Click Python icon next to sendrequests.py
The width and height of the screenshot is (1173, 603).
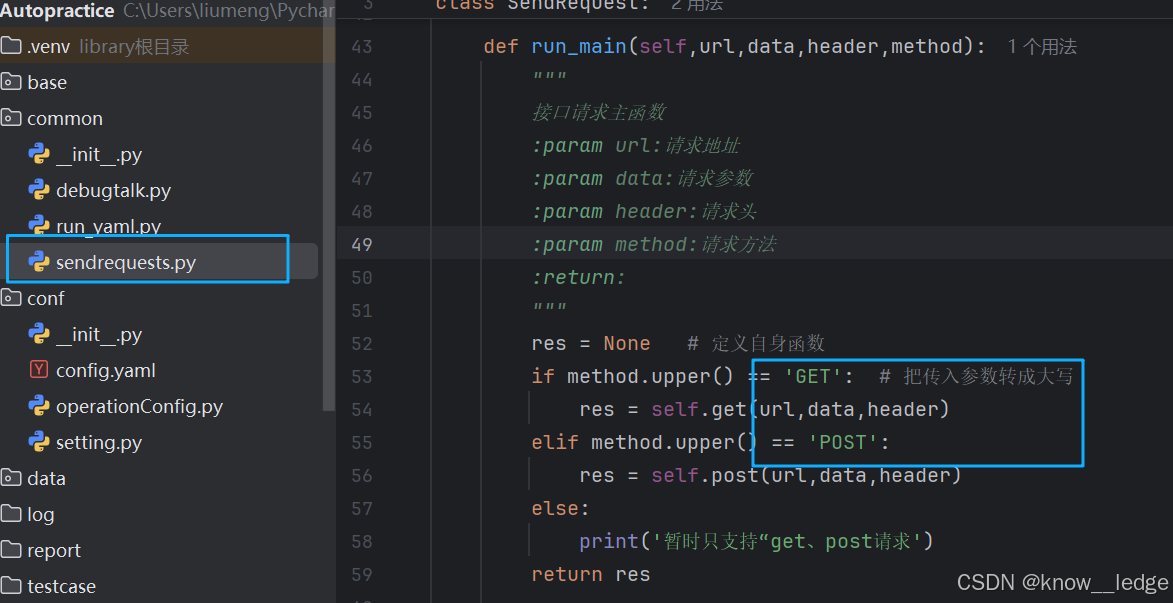click(x=39, y=262)
